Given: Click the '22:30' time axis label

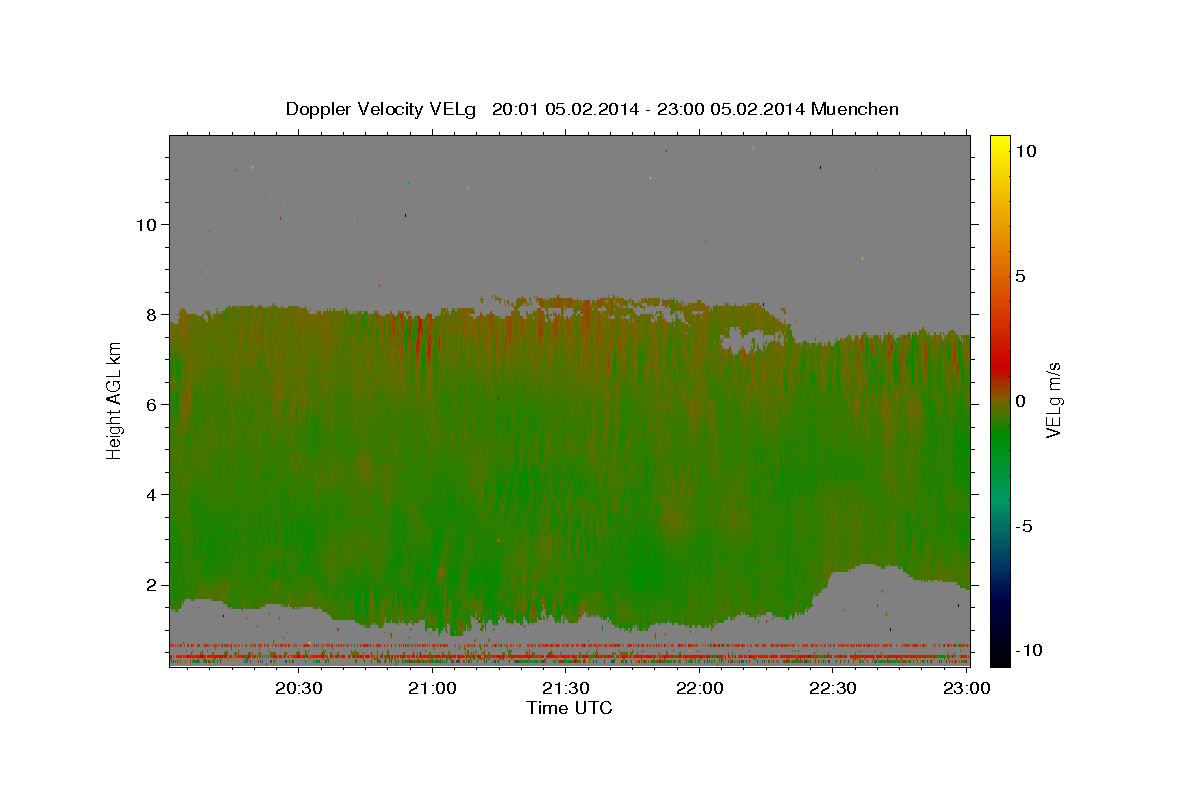Looking at the screenshot, I should pos(833,688).
